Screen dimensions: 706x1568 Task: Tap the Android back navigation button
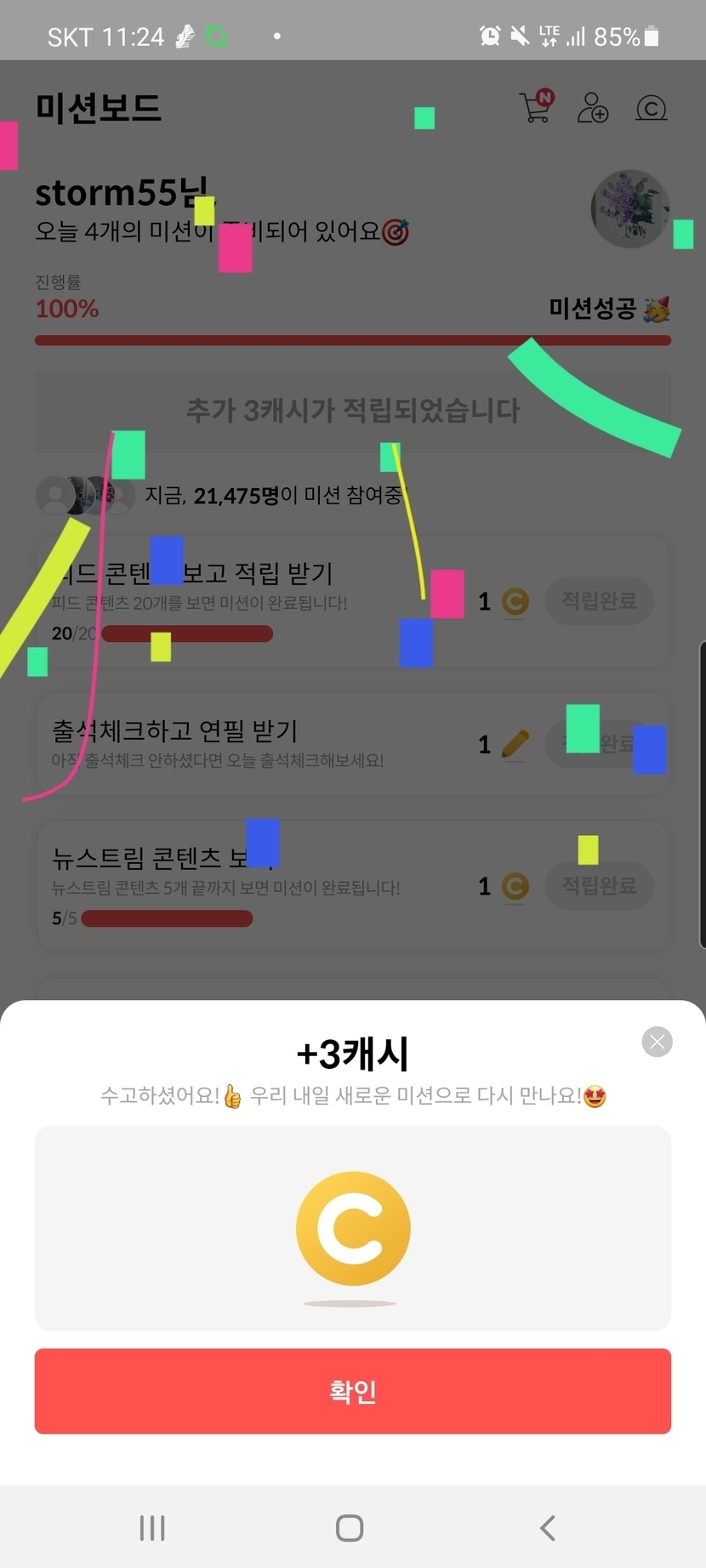548,1528
